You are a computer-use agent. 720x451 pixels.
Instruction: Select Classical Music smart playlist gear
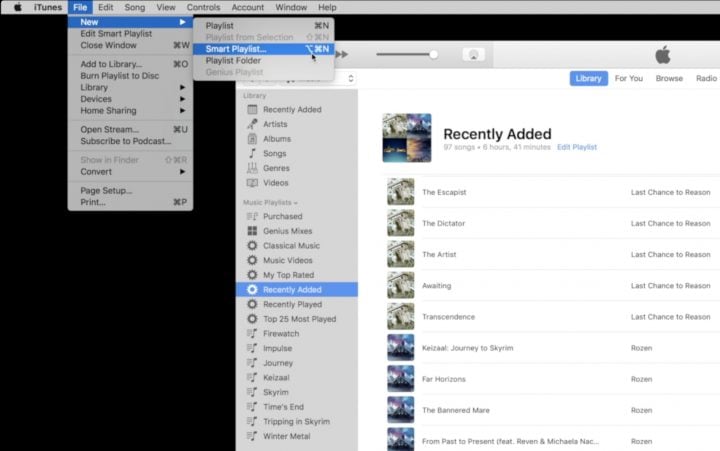click(252, 246)
